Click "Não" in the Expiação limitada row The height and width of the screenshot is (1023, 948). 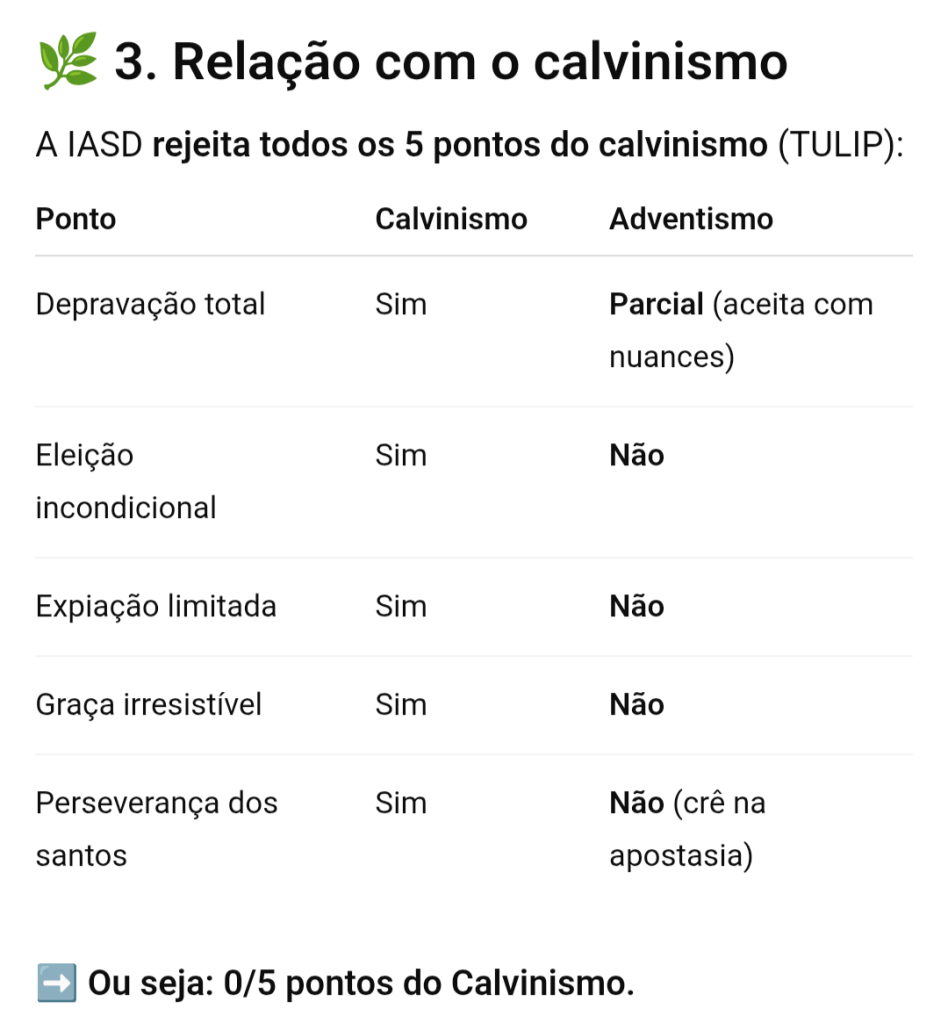(637, 606)
